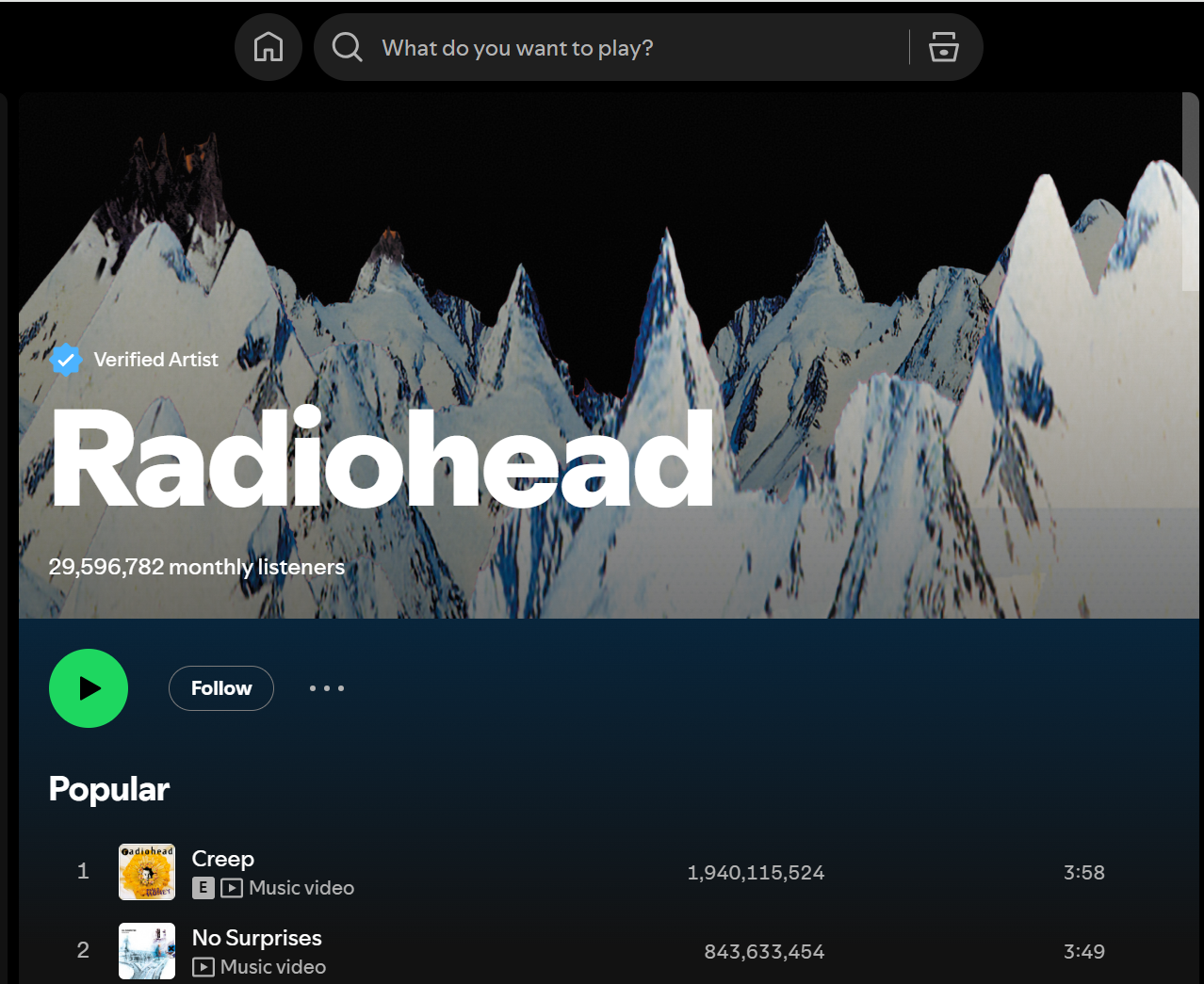The image size is (1204, 984).
Task: Click track number 2 beside No Surprises
Action: coord(83,951)
